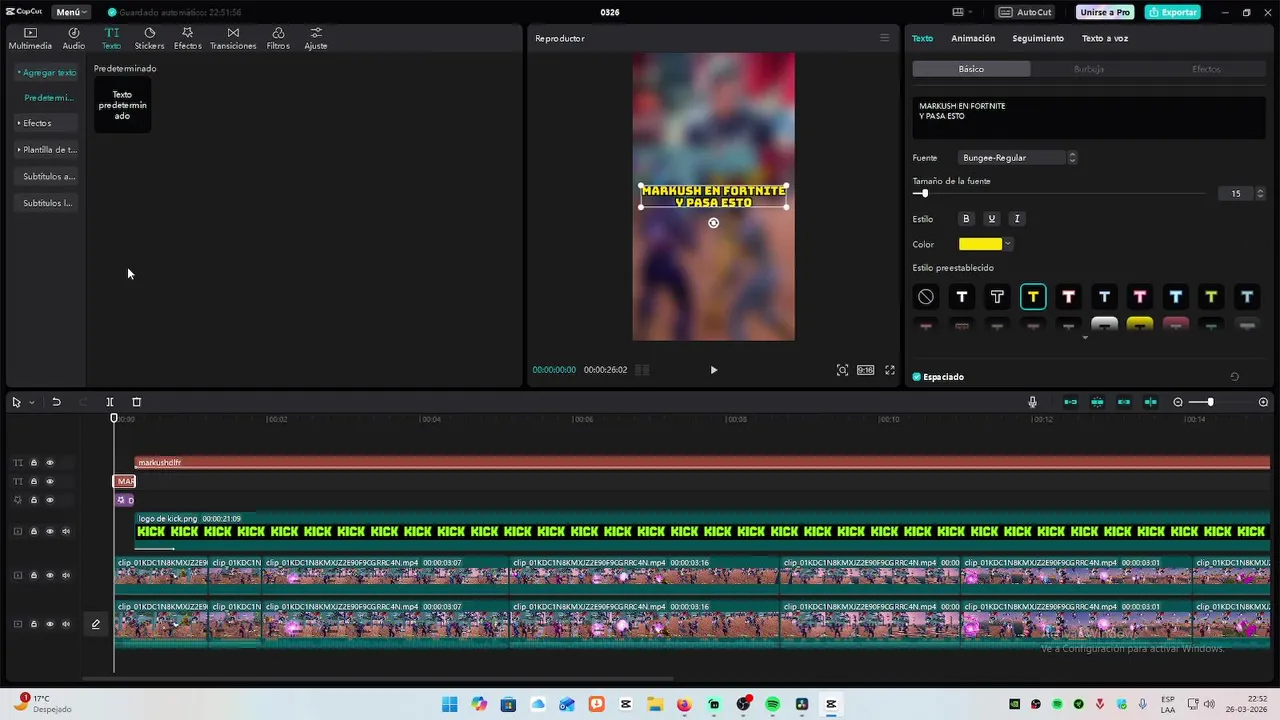This screenshot has height=720, width=1280.
Task: Open the Transiciones tab
Action: coord(233,39)
